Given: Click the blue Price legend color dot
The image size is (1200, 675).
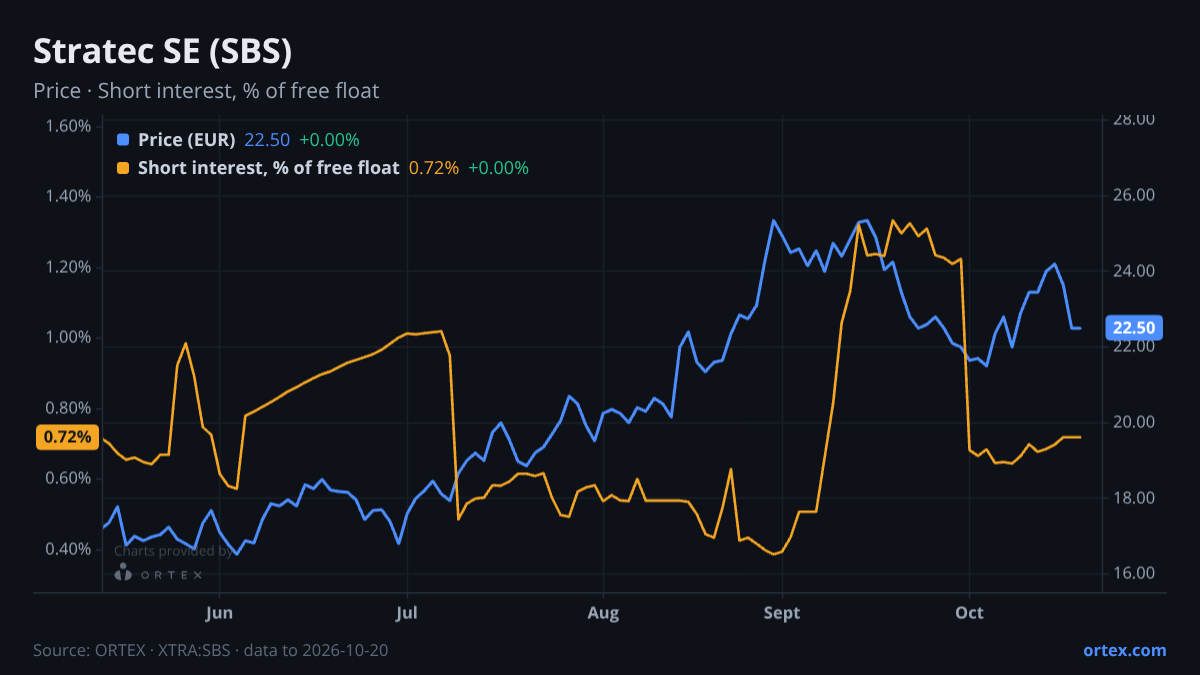Looking at the screenshot, I should coord(123,139).
